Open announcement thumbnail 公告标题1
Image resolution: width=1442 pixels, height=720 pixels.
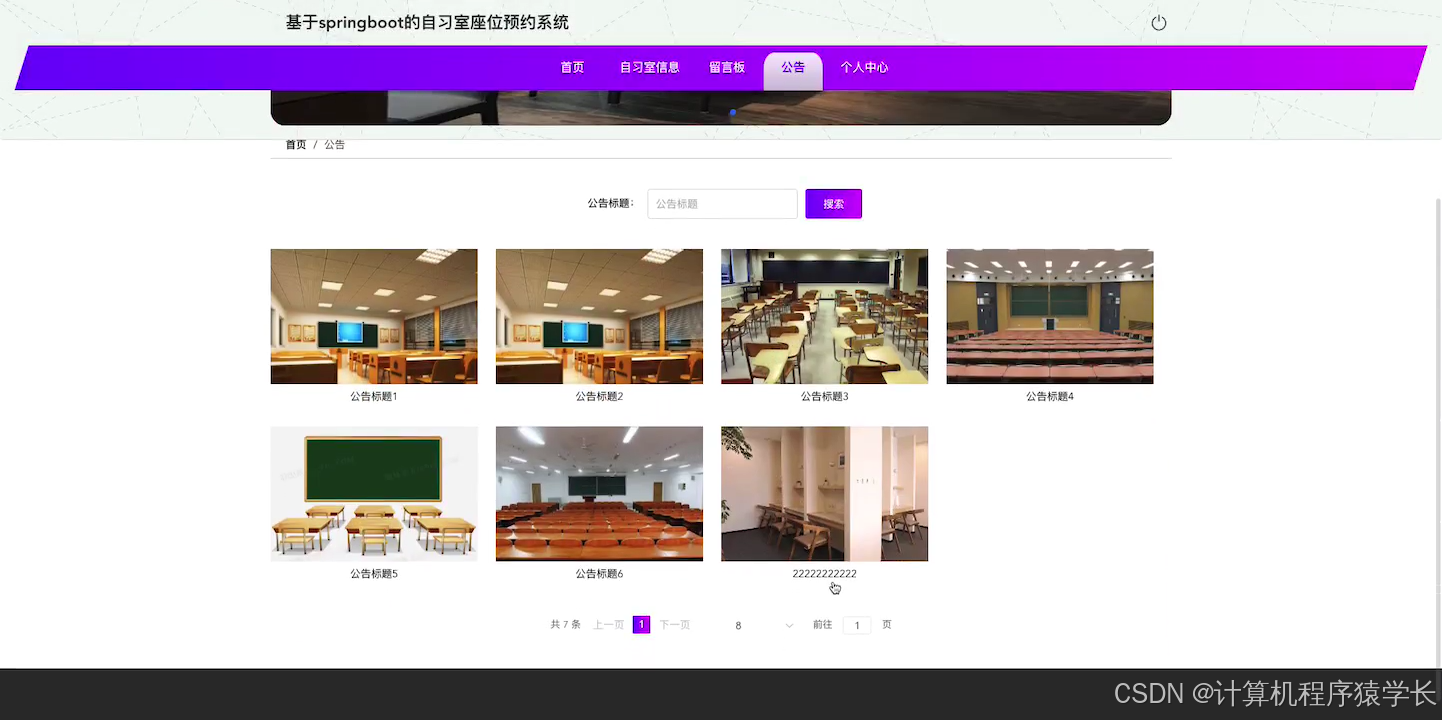click(x=373, y=316)
